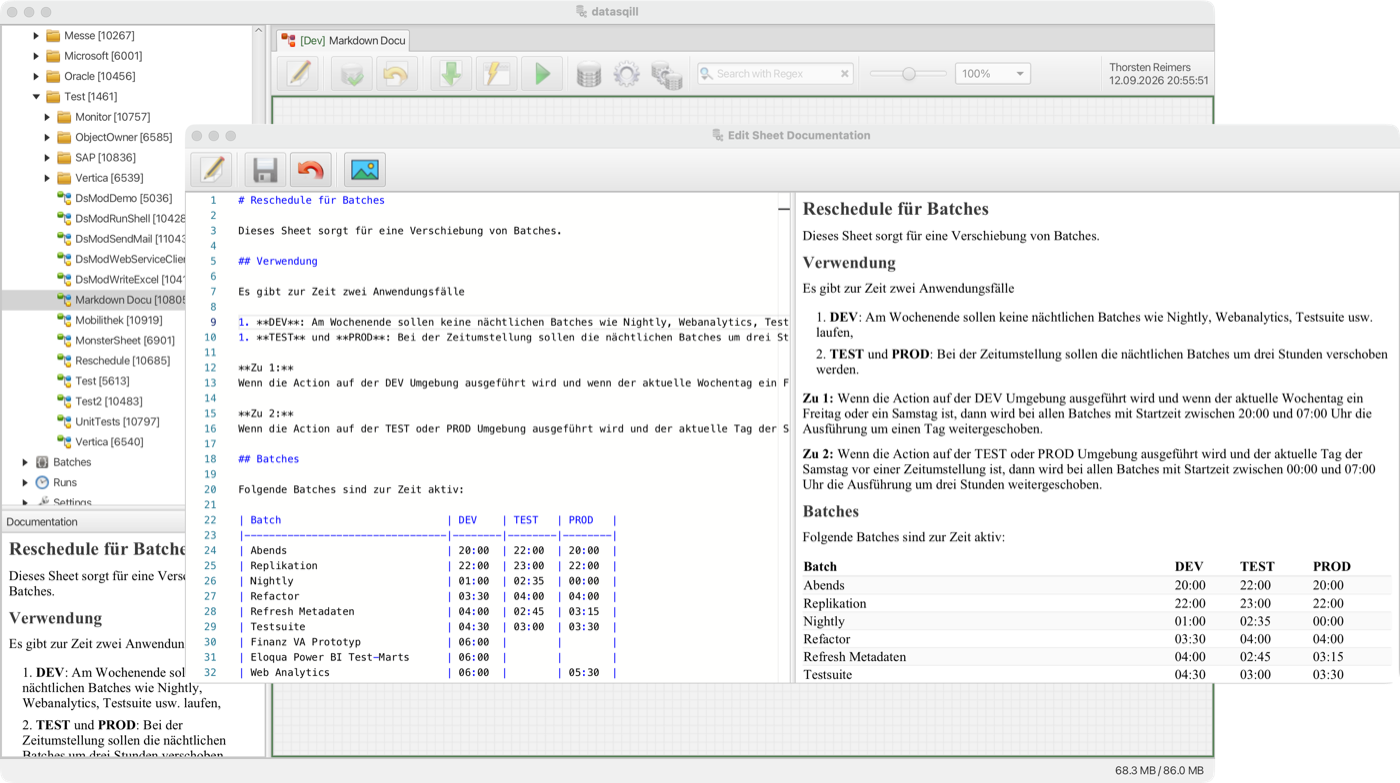Select Vertica [6540] sheet
Viewport: 1400px width, 783px height.
[110, 441]
